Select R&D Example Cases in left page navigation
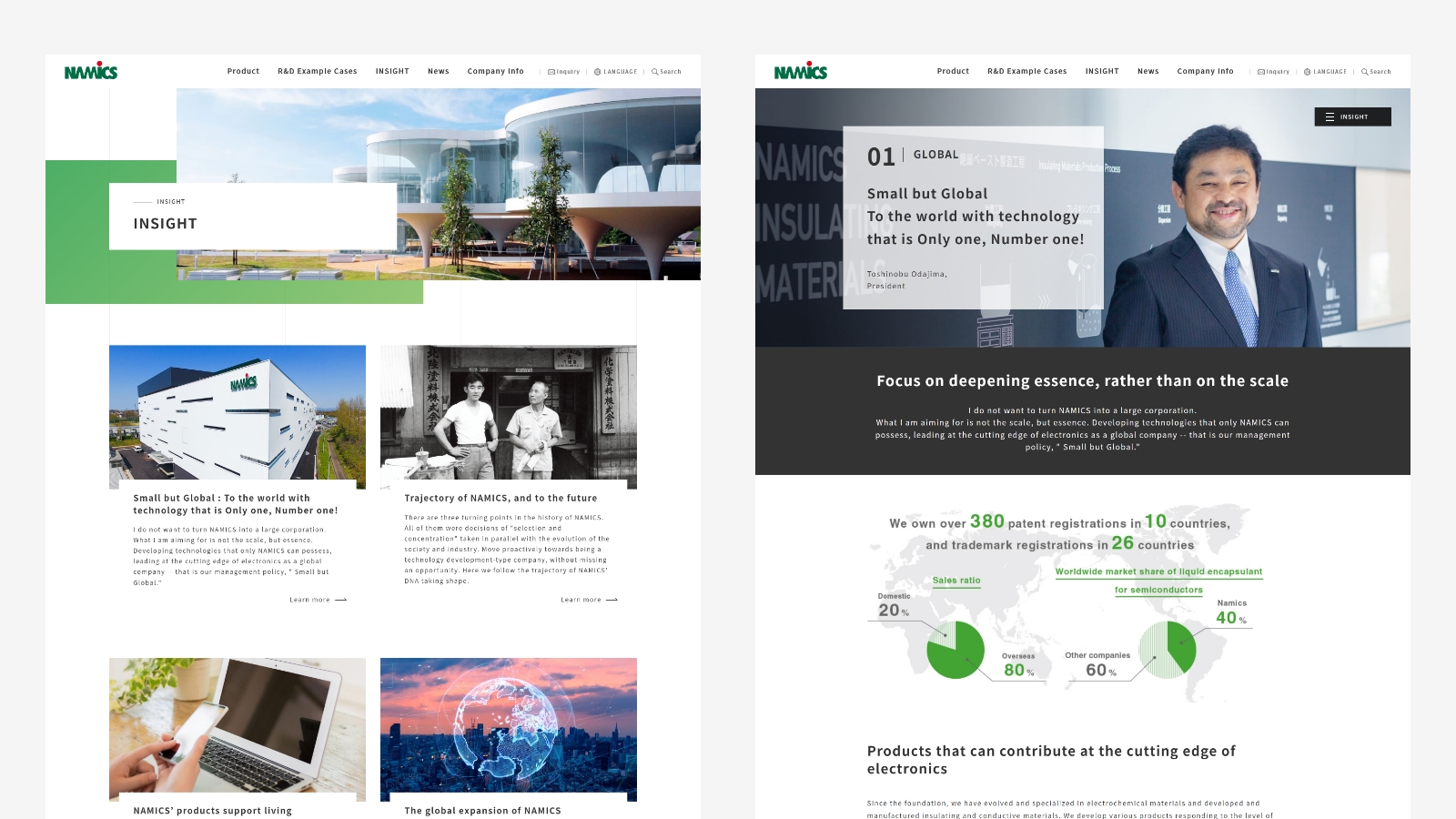This screenshot has width=1456, height=819. pyautogui.click(x=318, y=71)
